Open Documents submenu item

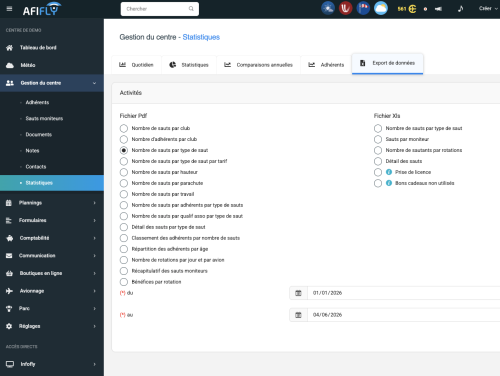pos(39,135)
